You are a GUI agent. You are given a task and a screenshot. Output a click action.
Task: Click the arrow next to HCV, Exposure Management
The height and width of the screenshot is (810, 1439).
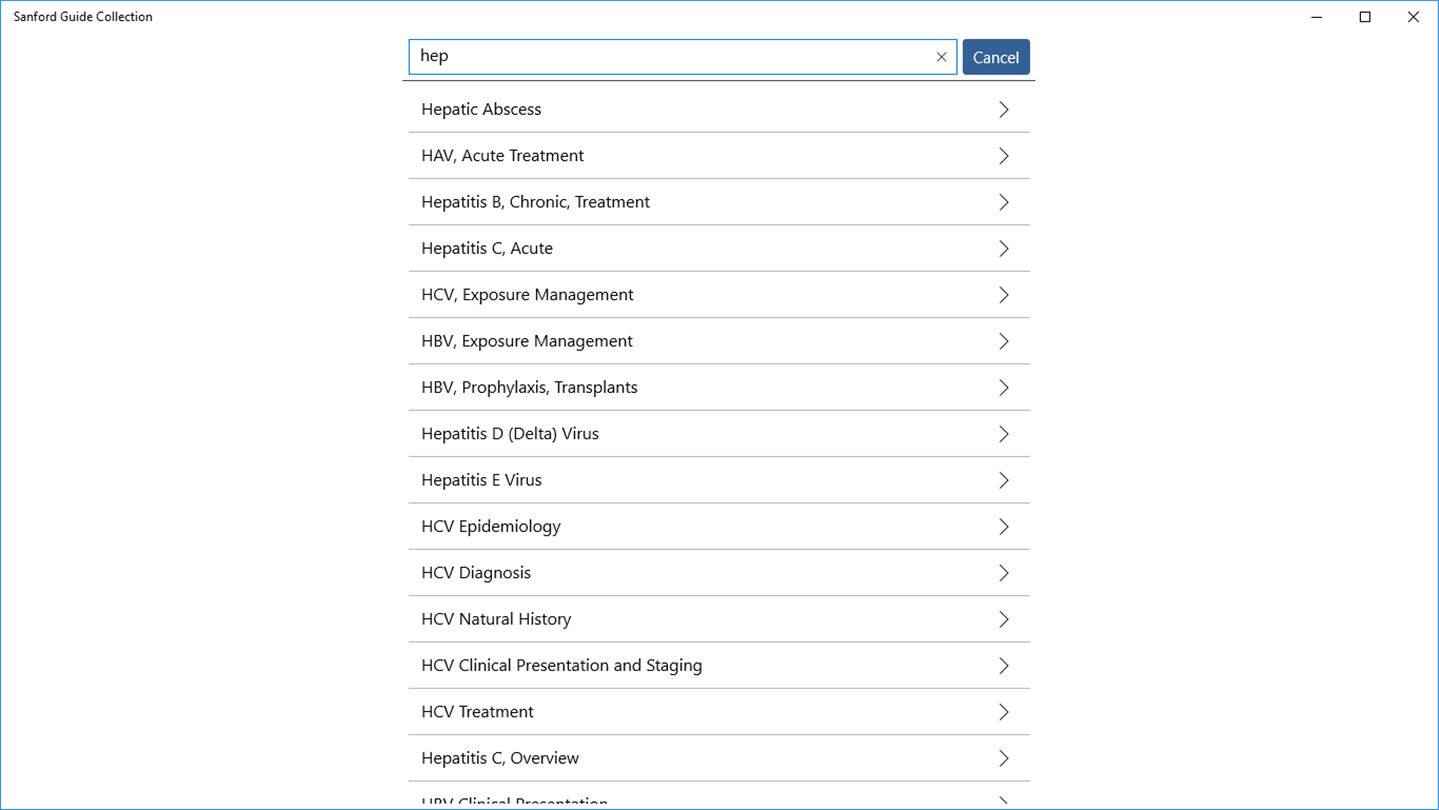(x=1003, y=295)
